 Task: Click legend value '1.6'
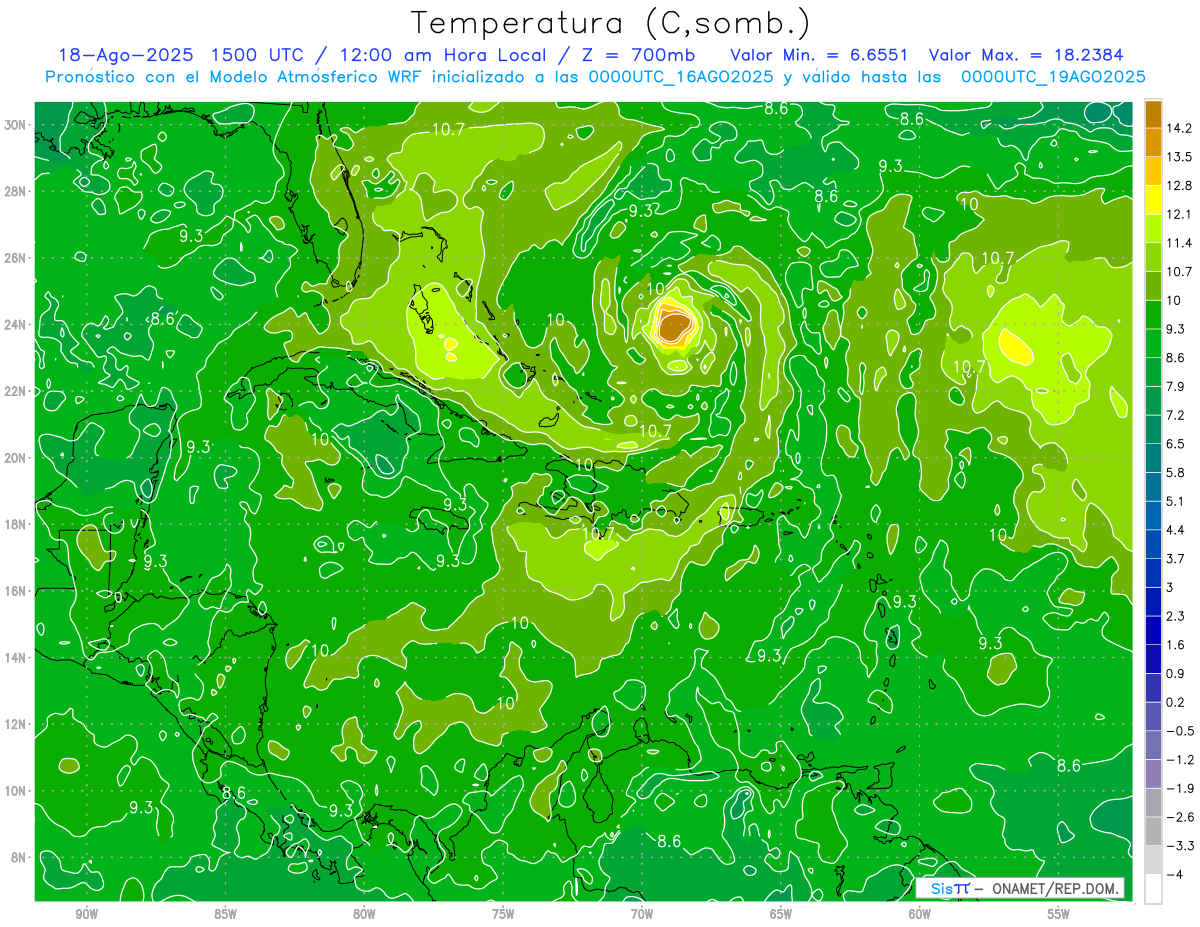pyautogui.click(x=1175, y=645)
